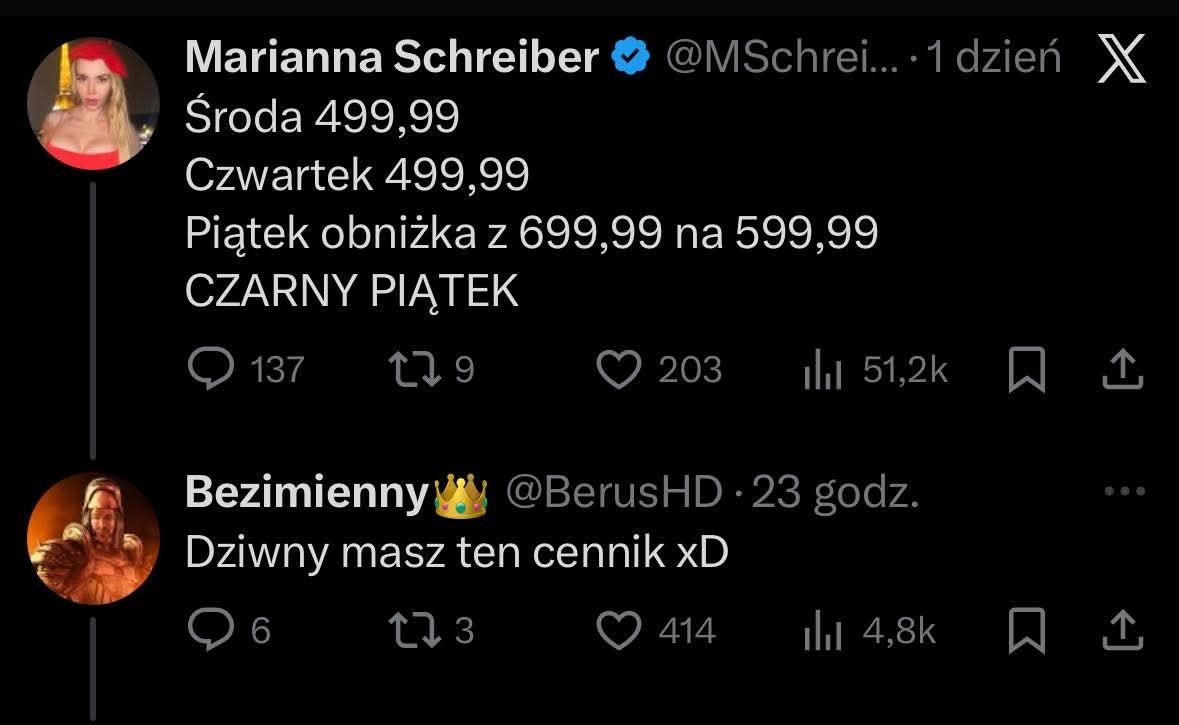The image size is (1179, 725).
Task: Open the CZARNY PIĄTEK post text
Action: click(x=352, y=291)
